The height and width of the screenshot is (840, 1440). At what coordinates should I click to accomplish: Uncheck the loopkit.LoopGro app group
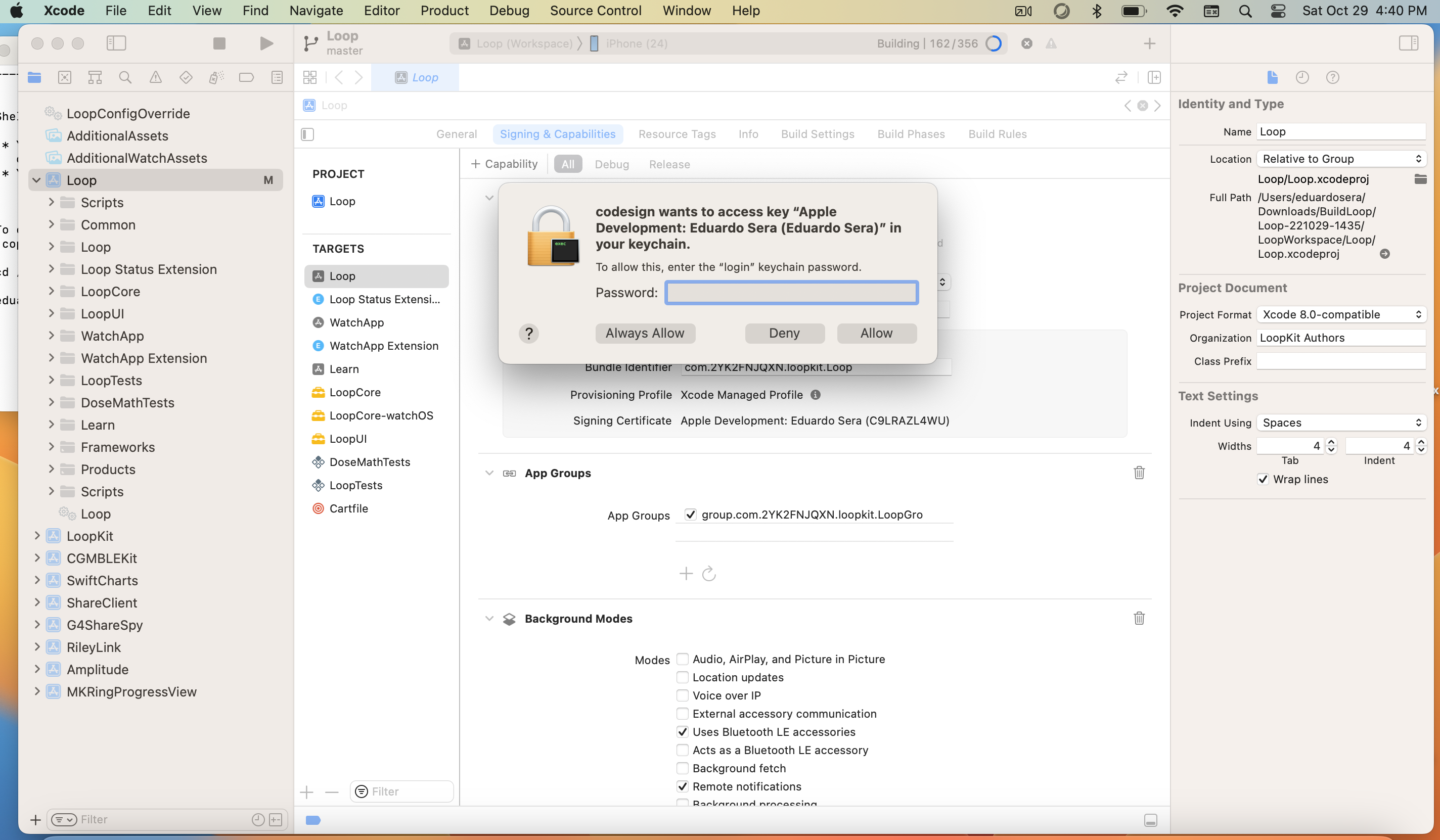[690, 515]
